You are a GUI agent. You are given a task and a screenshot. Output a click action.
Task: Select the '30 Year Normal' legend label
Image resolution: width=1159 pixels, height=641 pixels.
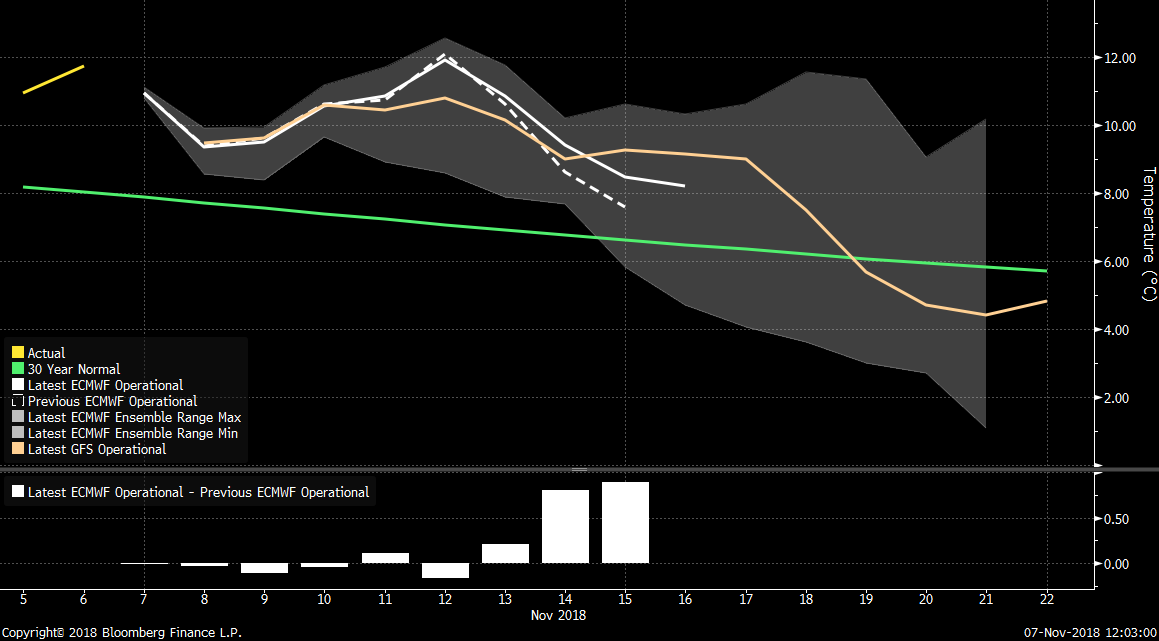click(x=74, y=369)
